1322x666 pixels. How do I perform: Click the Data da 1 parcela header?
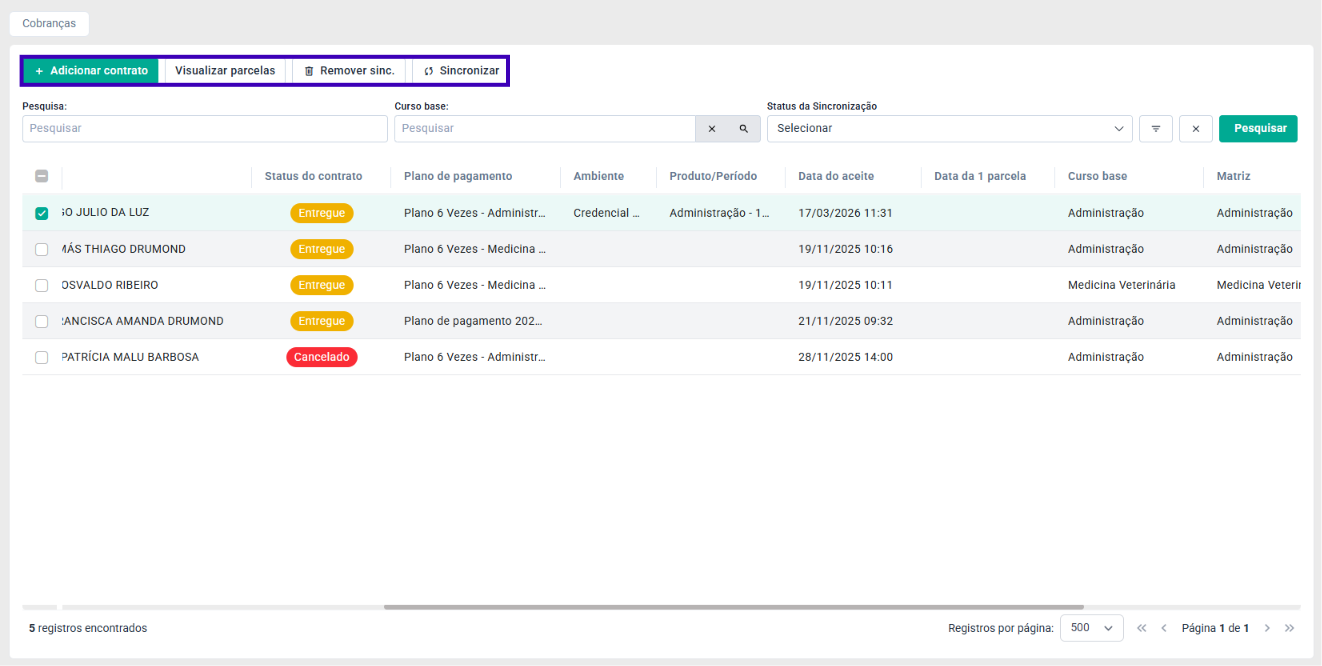(x=980, y=176)
